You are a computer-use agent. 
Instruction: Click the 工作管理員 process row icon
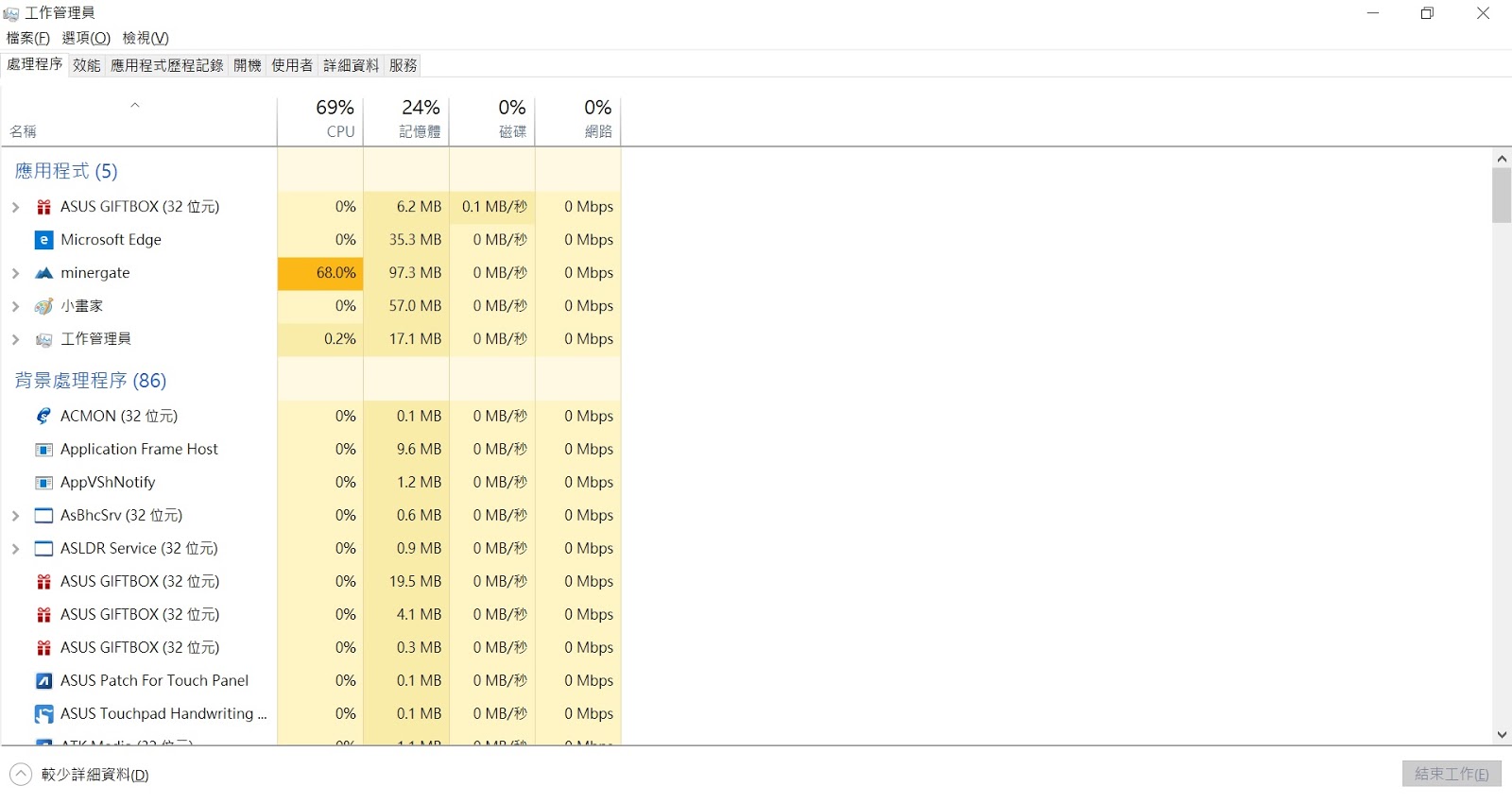tap(43, 339)
